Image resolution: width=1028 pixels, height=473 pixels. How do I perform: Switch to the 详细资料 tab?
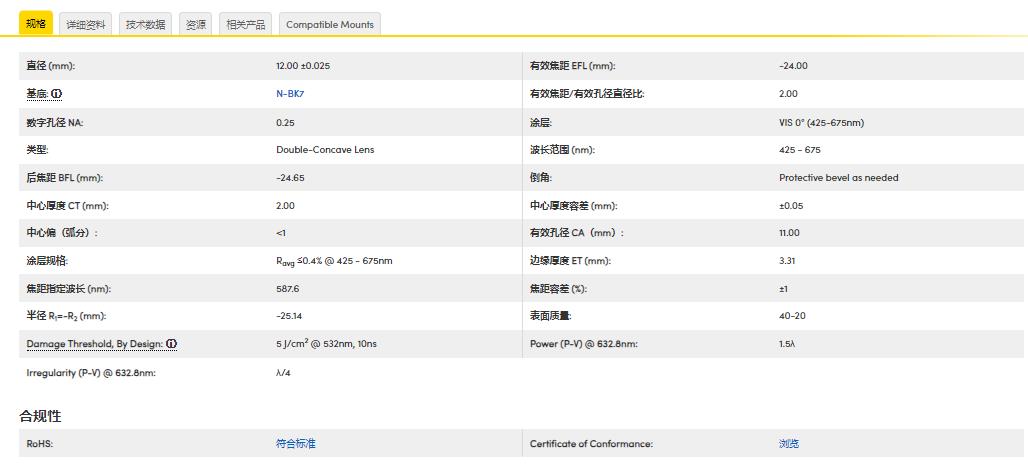pos(86,24)
